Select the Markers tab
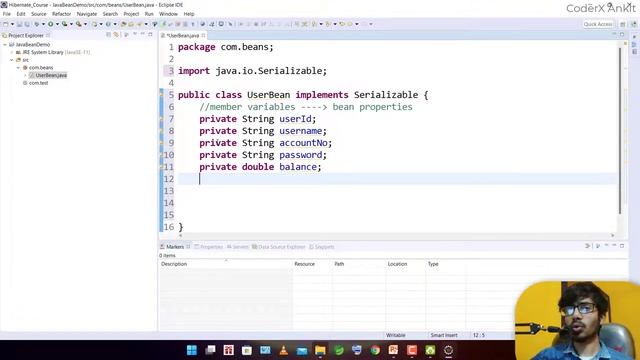 (x=175, y=247)
